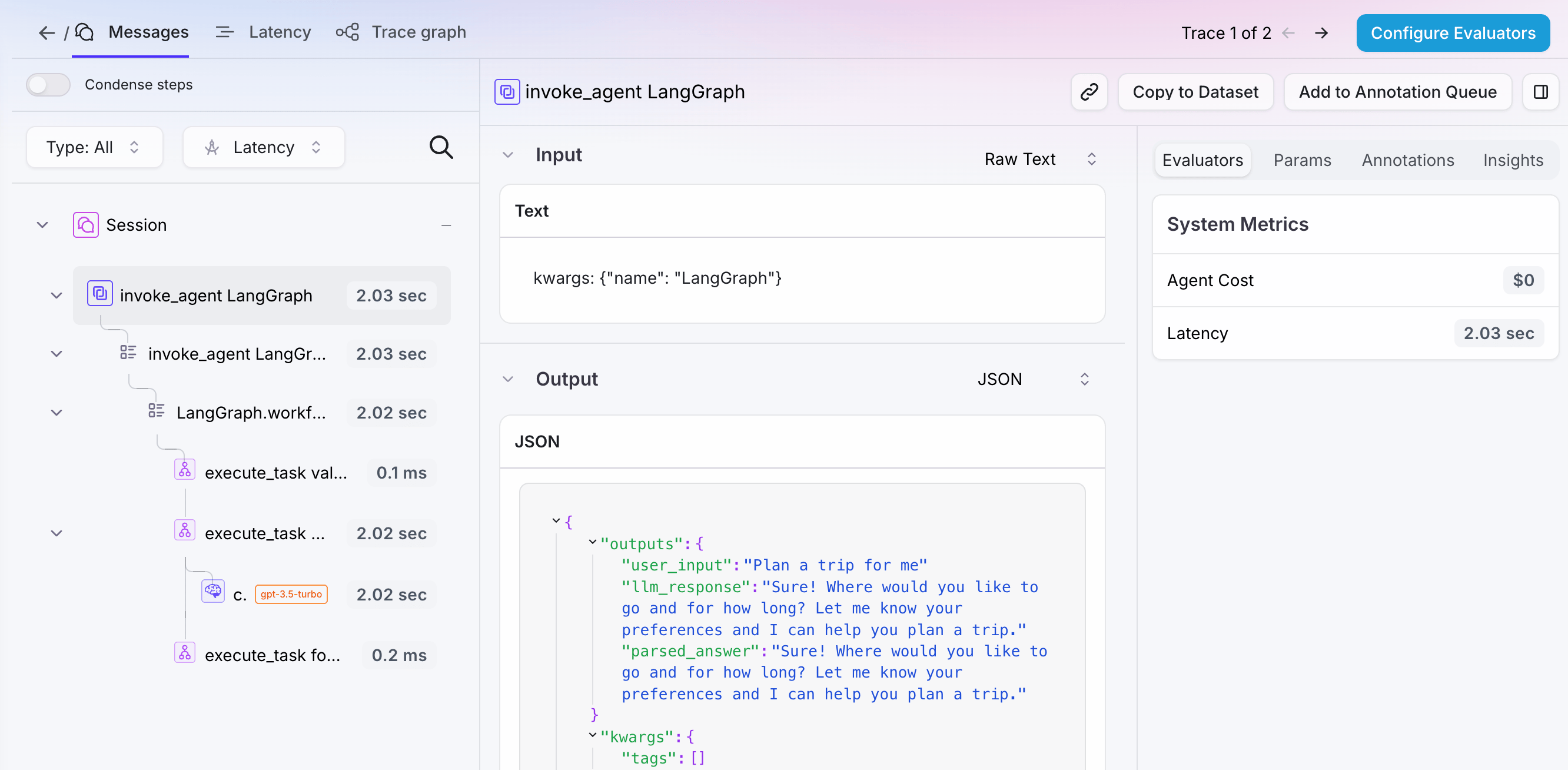Click task icon of 2.02 sec execute_task
Image resolution: width=1568 pixels, height=770 pixels.
coord(184,531)
